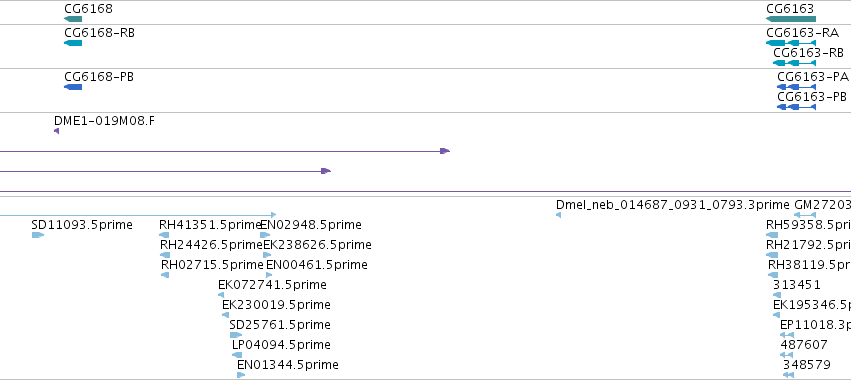Viewport: 851px width, 380px height.
Task: Click the EN02948.5prime EST arrow
Action: 265,235
